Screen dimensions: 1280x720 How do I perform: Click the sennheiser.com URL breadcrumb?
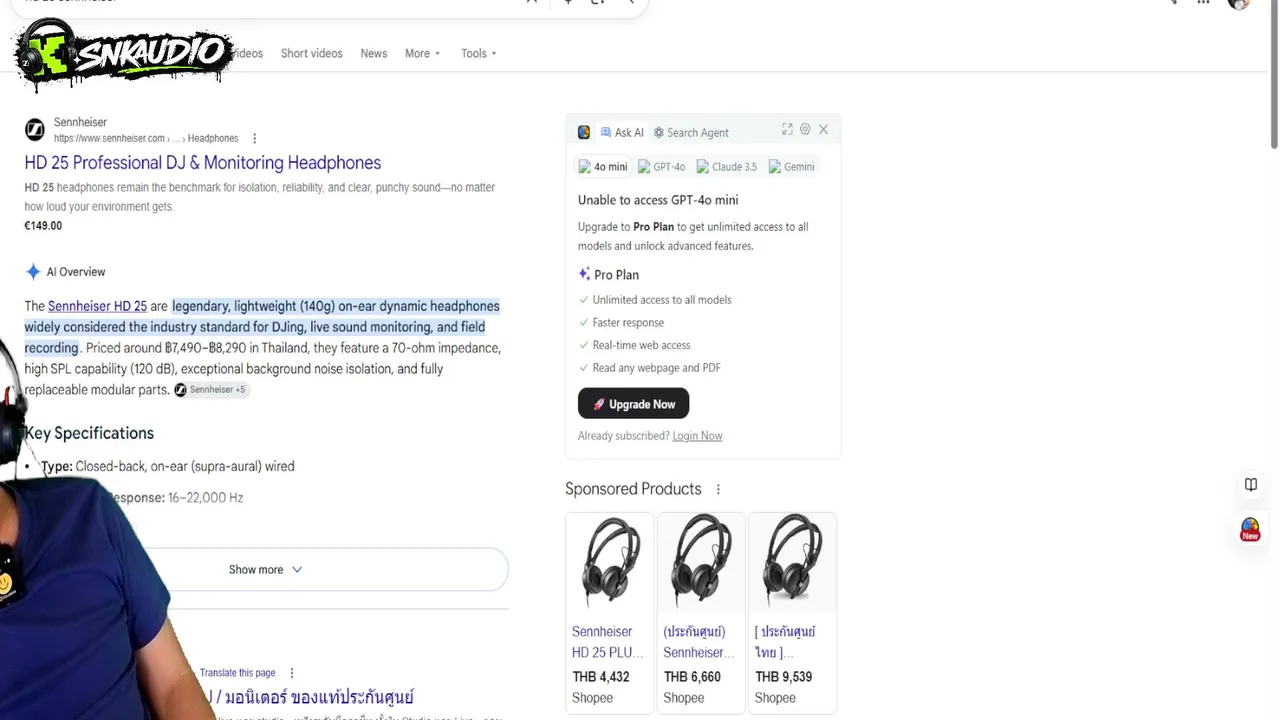click(x=146, y=138)
